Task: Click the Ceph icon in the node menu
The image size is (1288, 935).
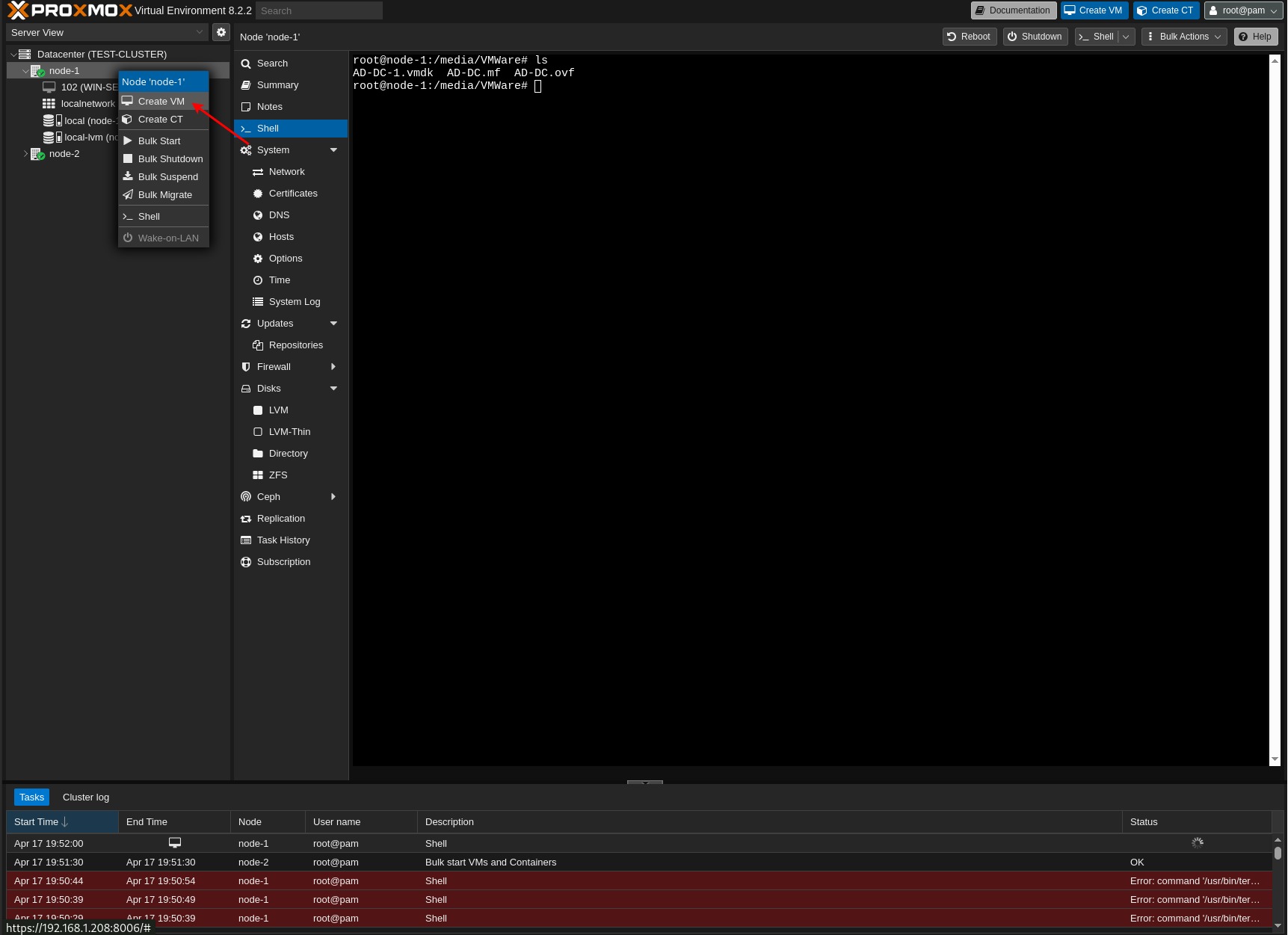Action: point(246,497)
